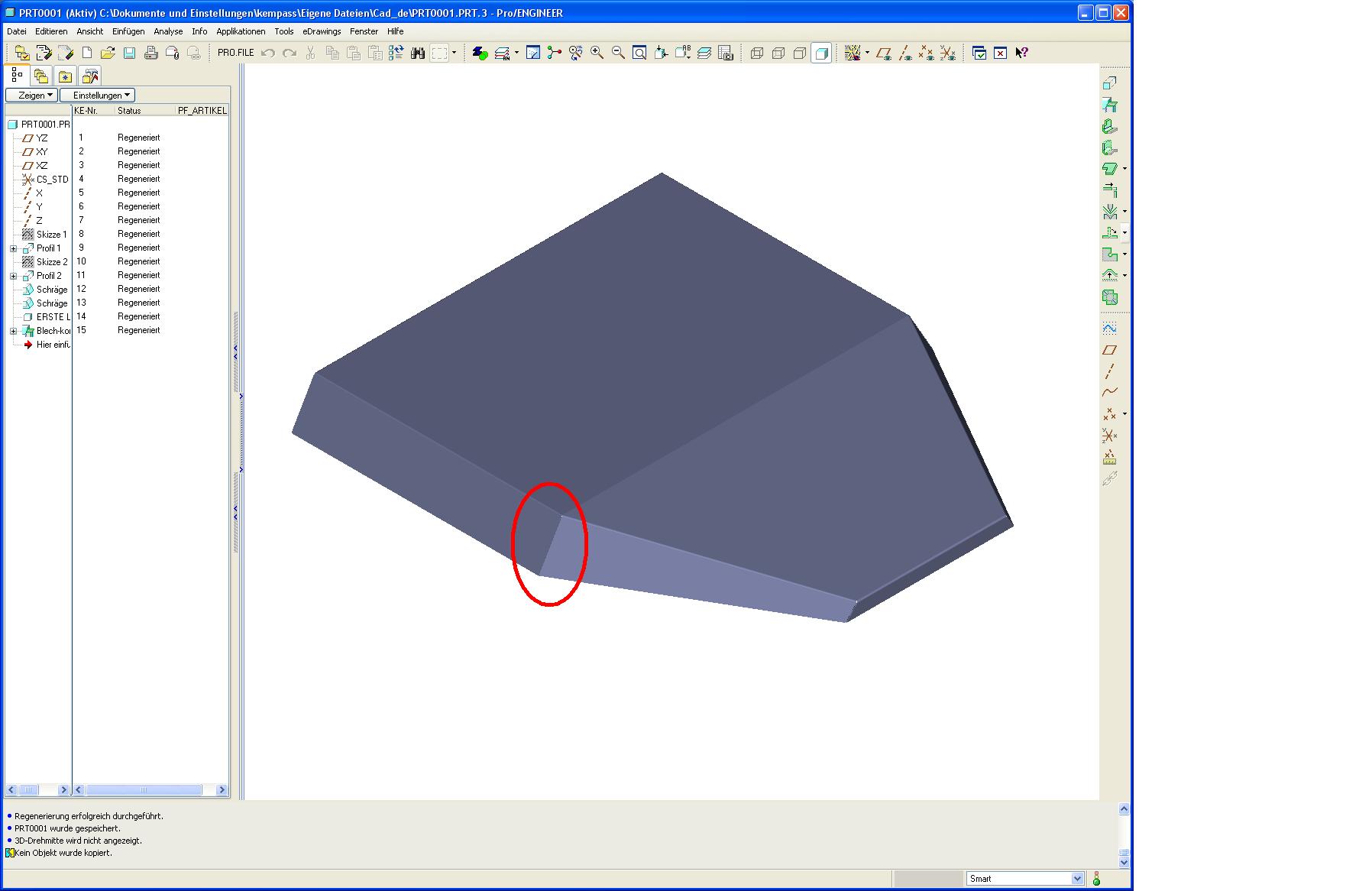Switch to the model tree tab
Viewport: 1372px width, 891px height.
click(18, 76)
